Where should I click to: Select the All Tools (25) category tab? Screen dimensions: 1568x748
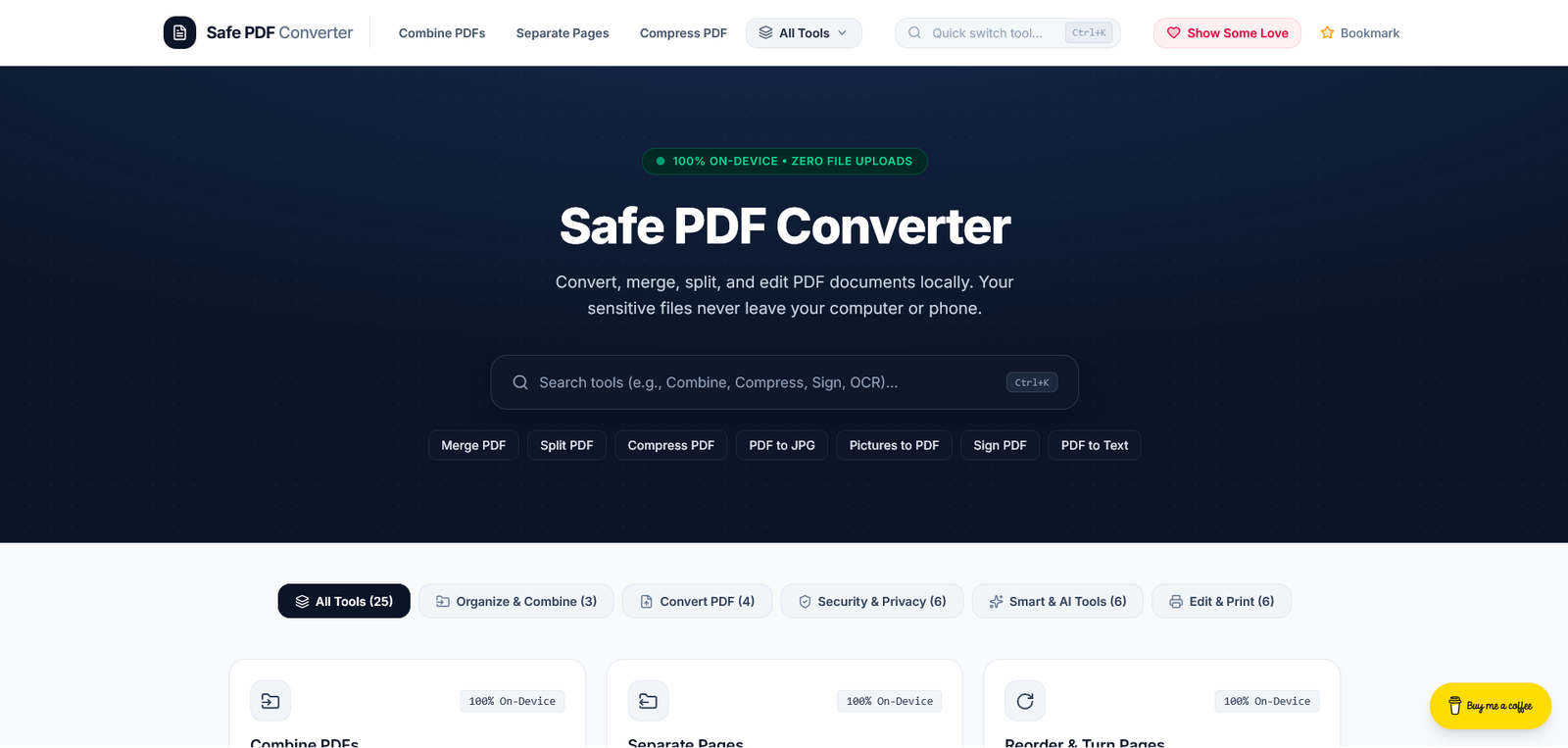[344, 601]
